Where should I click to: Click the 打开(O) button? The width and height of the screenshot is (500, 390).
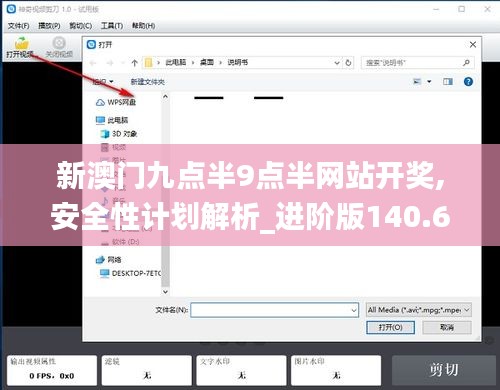390,327
